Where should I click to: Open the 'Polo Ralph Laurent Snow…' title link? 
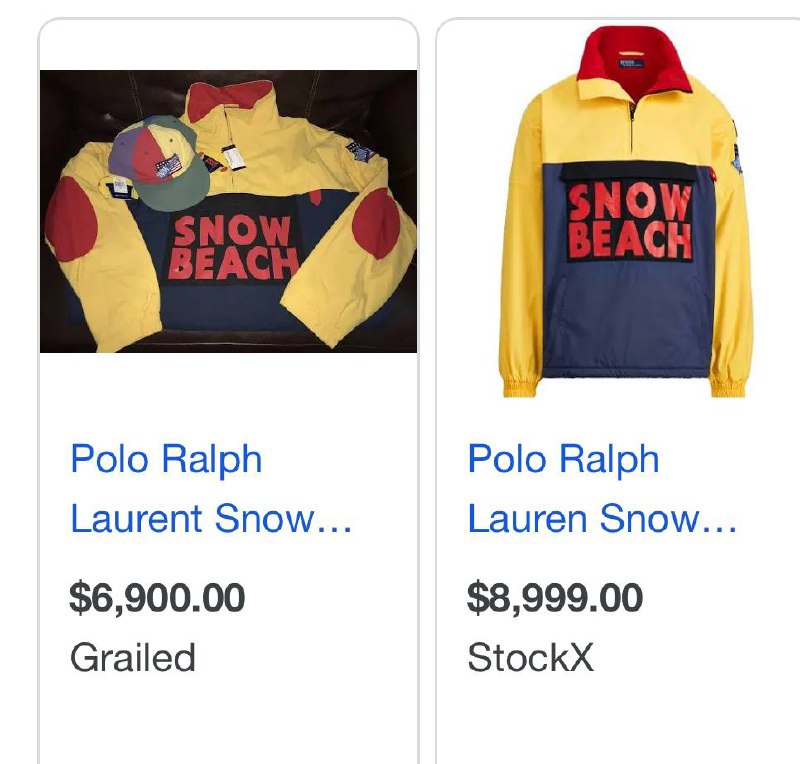[x=211, y=488]
